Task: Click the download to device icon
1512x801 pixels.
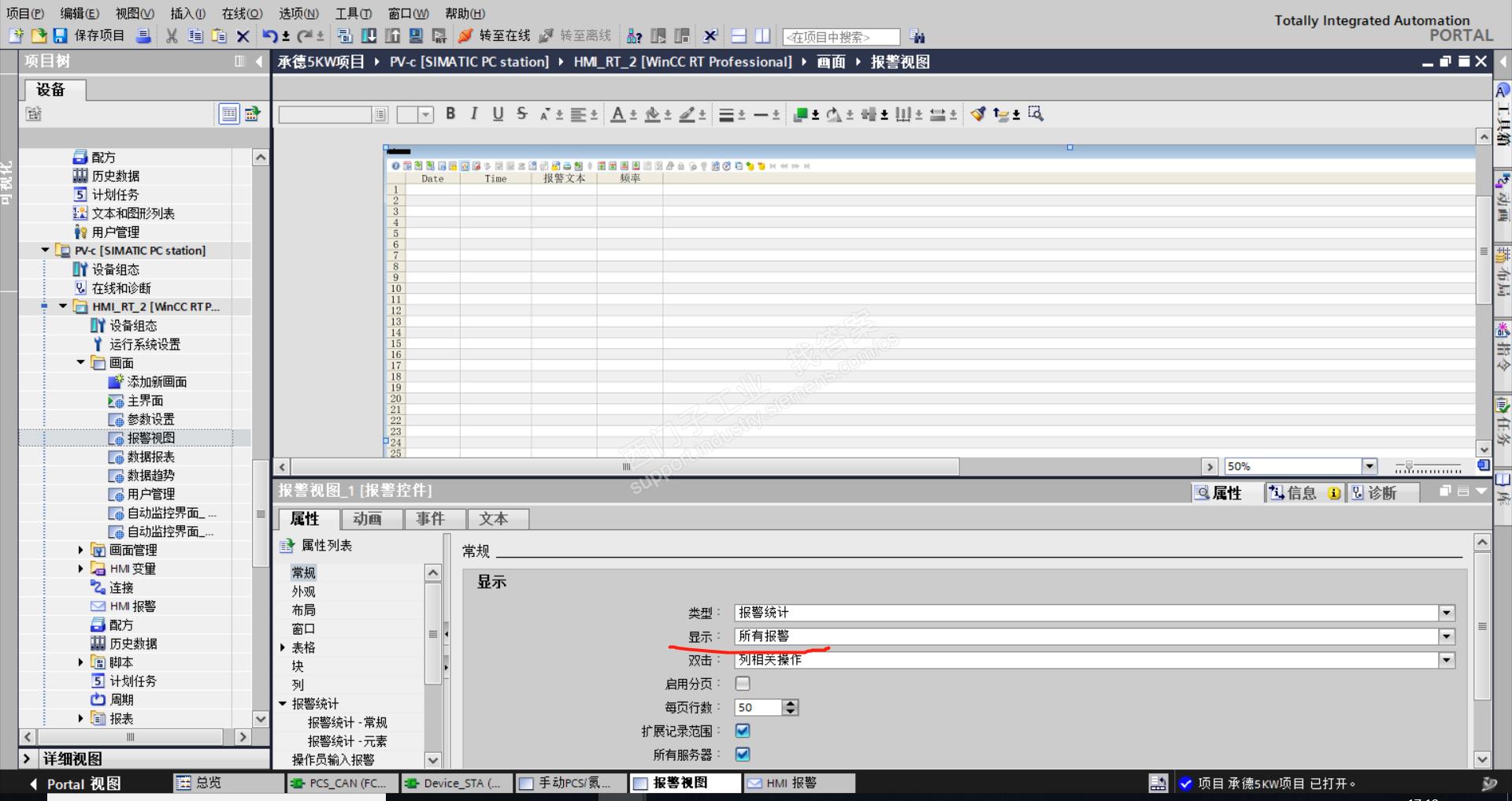Action: pos(369,35)
